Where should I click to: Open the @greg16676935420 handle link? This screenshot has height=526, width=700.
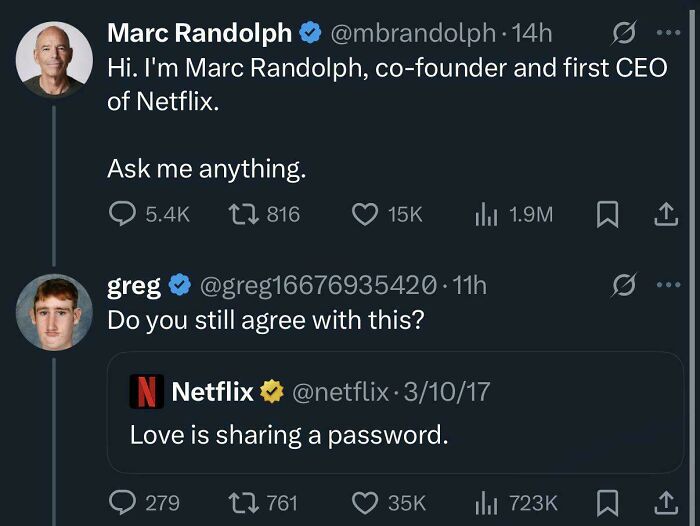pyautogui.click(x=318, y=286)
